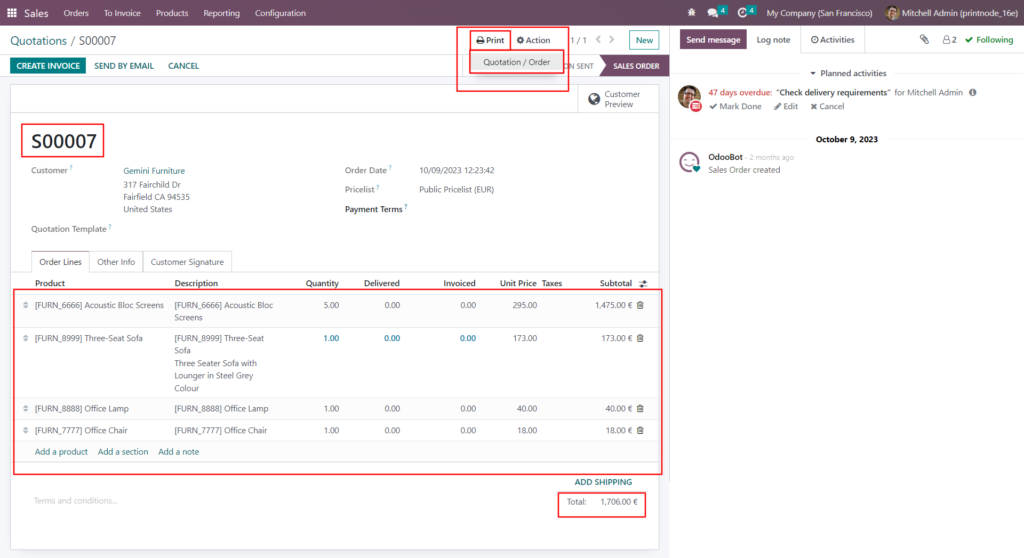Image resolution: width=1024 pixels, height=558 pixels.
Task: Delete the Acoustic Bloc Screens line
Action: pos(640,305)
